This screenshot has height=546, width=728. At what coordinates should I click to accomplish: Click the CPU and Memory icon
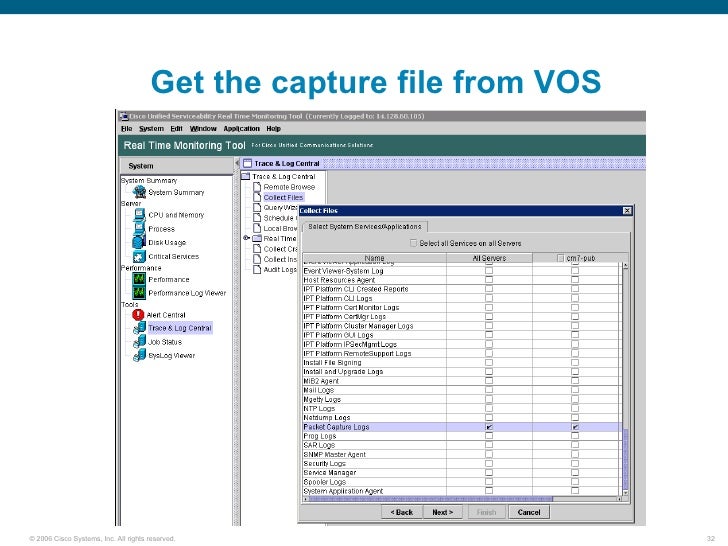point(139,215)
